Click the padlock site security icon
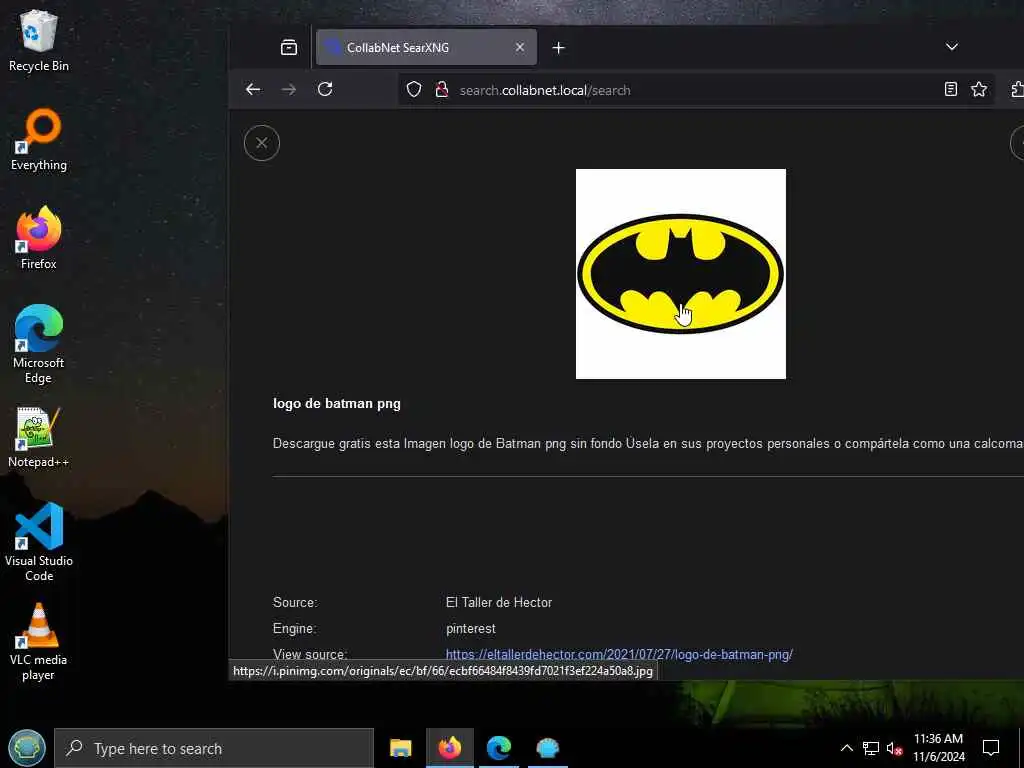The width and height of the screenshot is (1024, 768). pos(442,89)
